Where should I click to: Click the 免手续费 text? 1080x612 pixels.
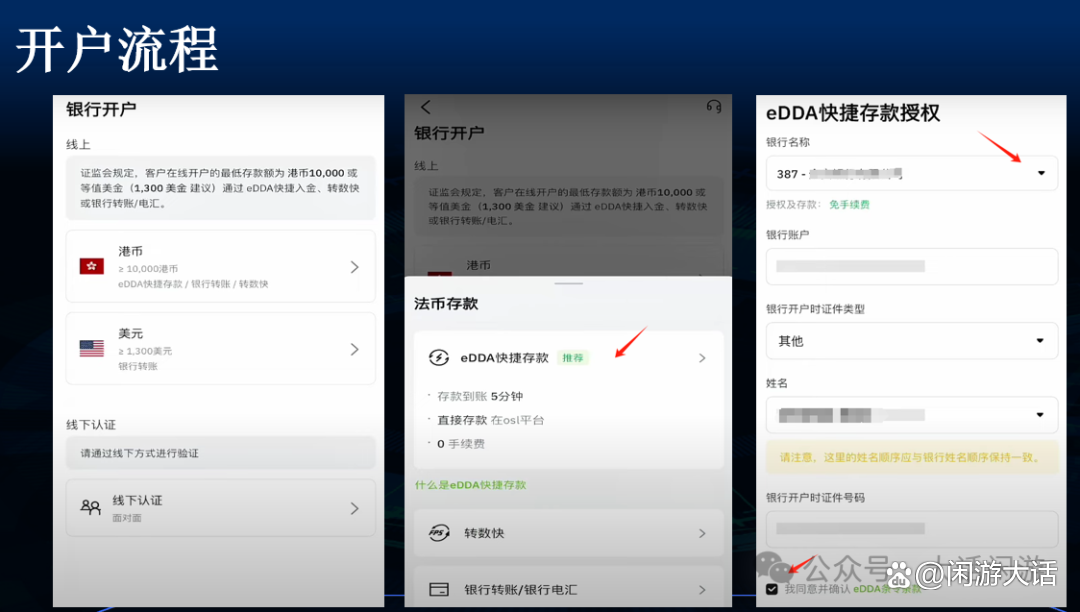click(x=849, y=204)
